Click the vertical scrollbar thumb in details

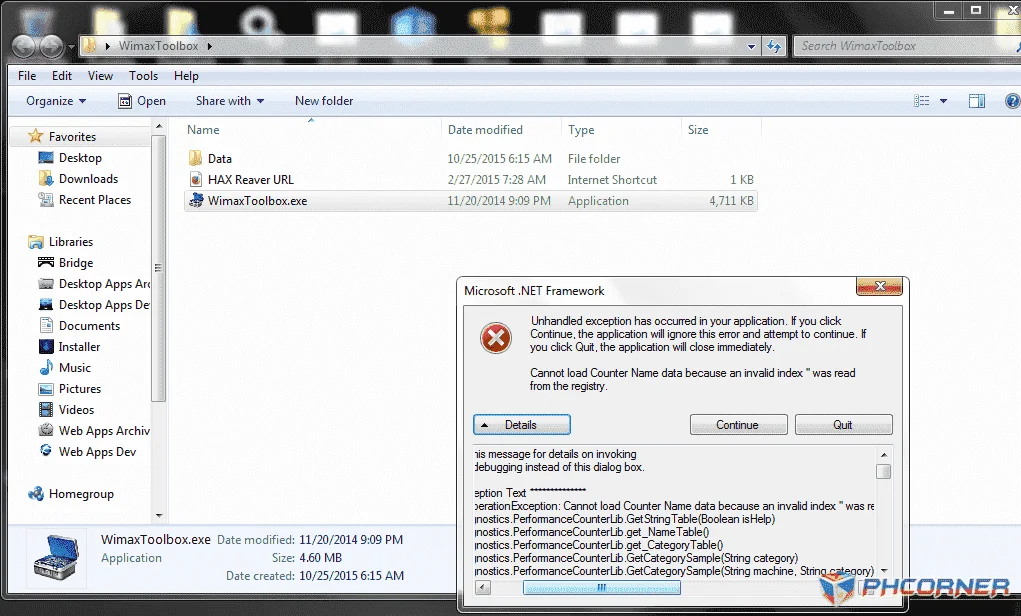pyautogui.click(x=884, y=471)
